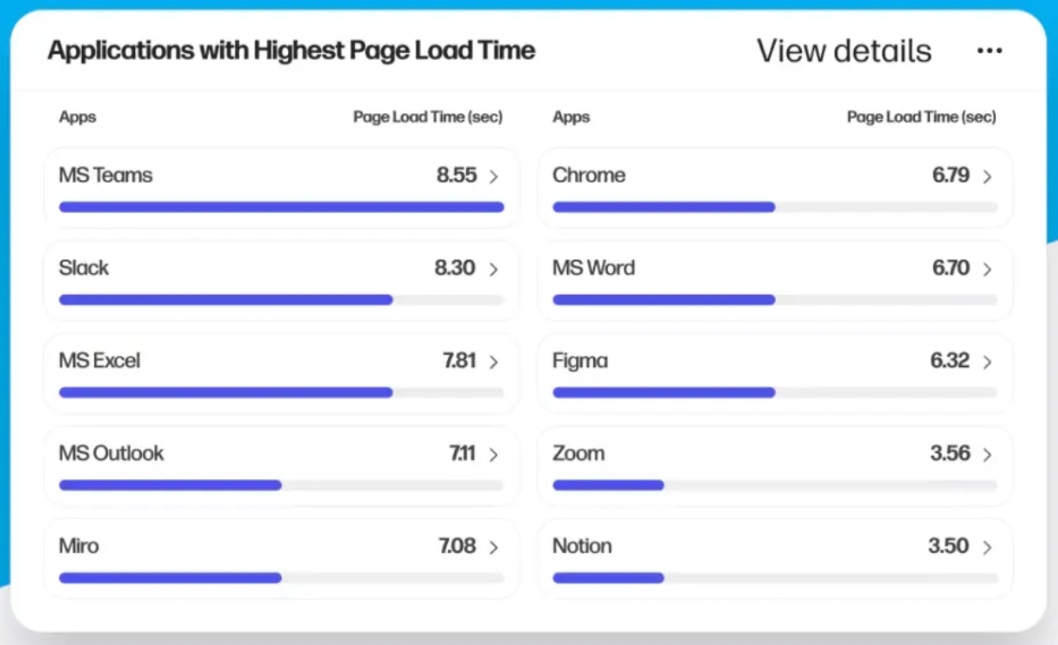Select the Figma application label
The height and width of the screenshot is (645, 1058).
580,361
